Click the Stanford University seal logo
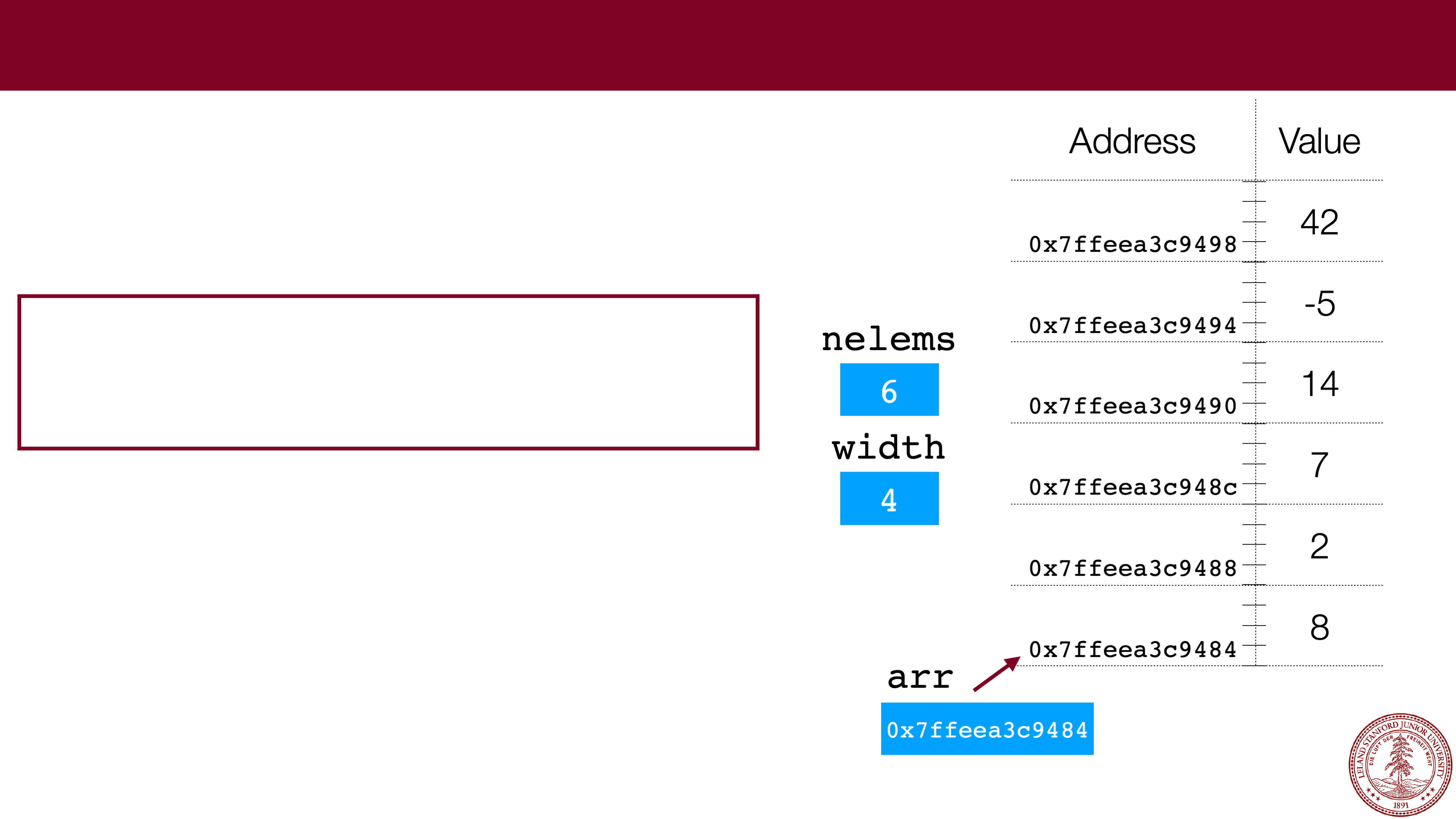The height and width of the screenshot is (819, 1456). coord(1400,764)
